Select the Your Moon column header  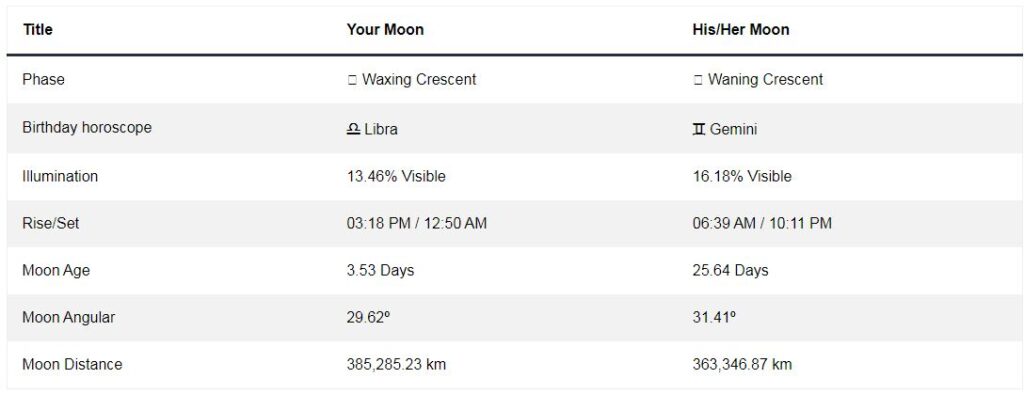pyautogui.click(x=385, y=29)
